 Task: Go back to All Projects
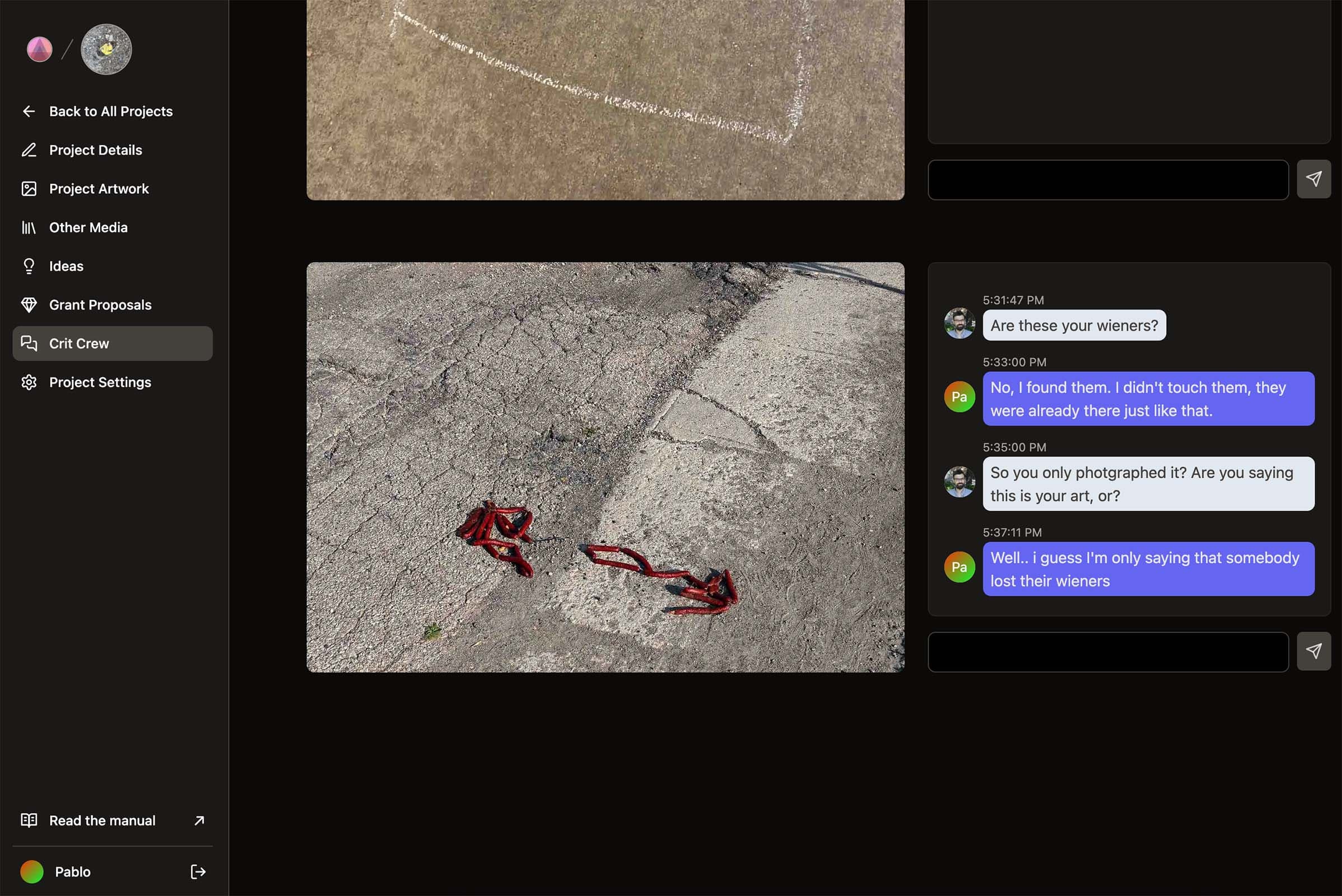(111, 111)
